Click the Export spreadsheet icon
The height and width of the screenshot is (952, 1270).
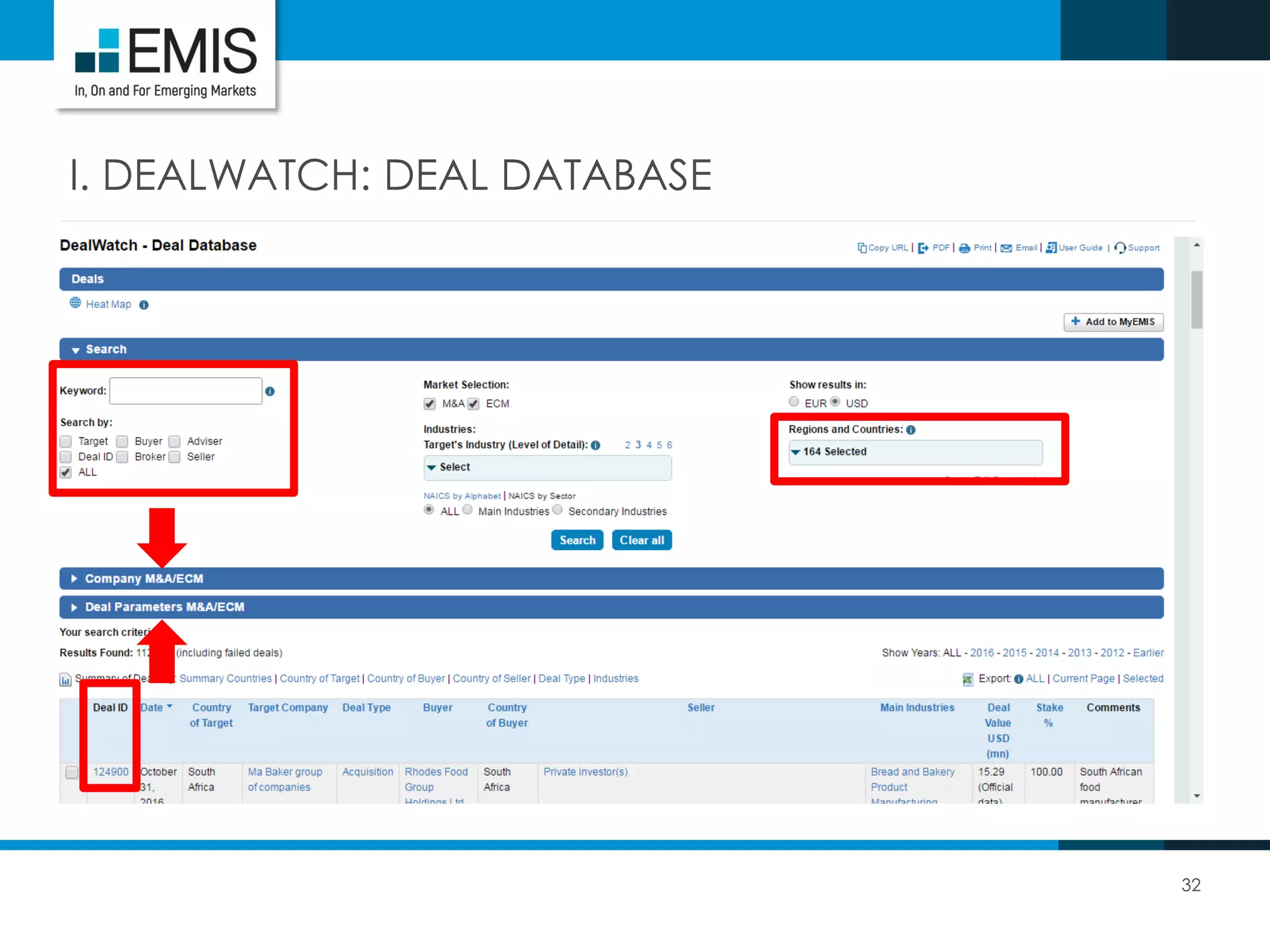[967, 679]
